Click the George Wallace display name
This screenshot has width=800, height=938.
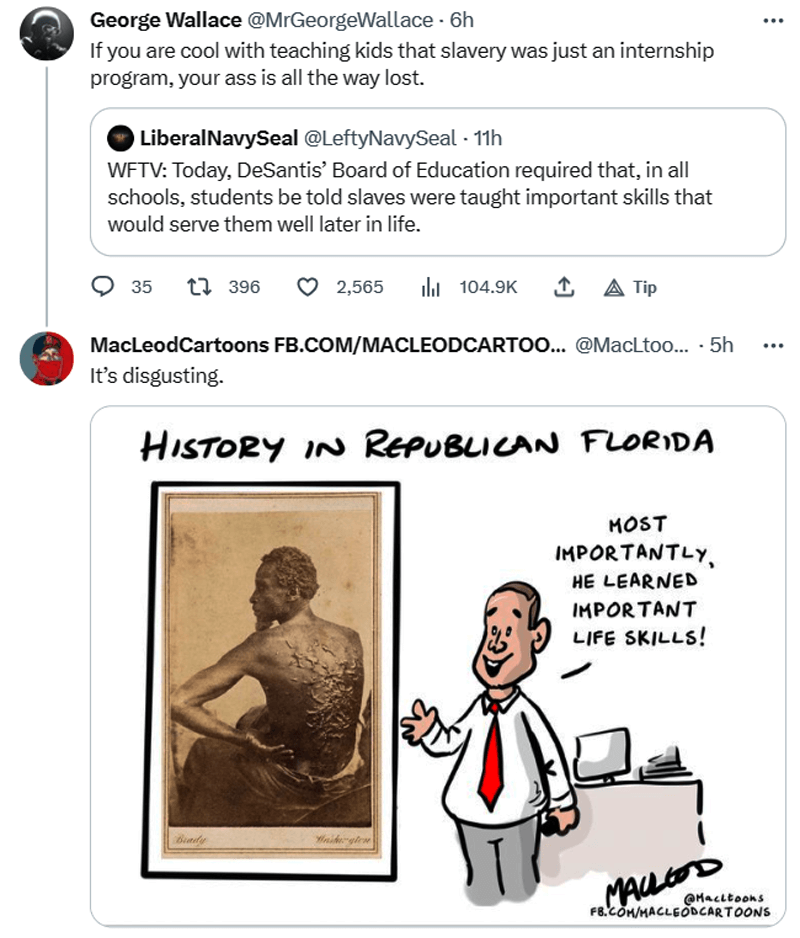point(166,20)
